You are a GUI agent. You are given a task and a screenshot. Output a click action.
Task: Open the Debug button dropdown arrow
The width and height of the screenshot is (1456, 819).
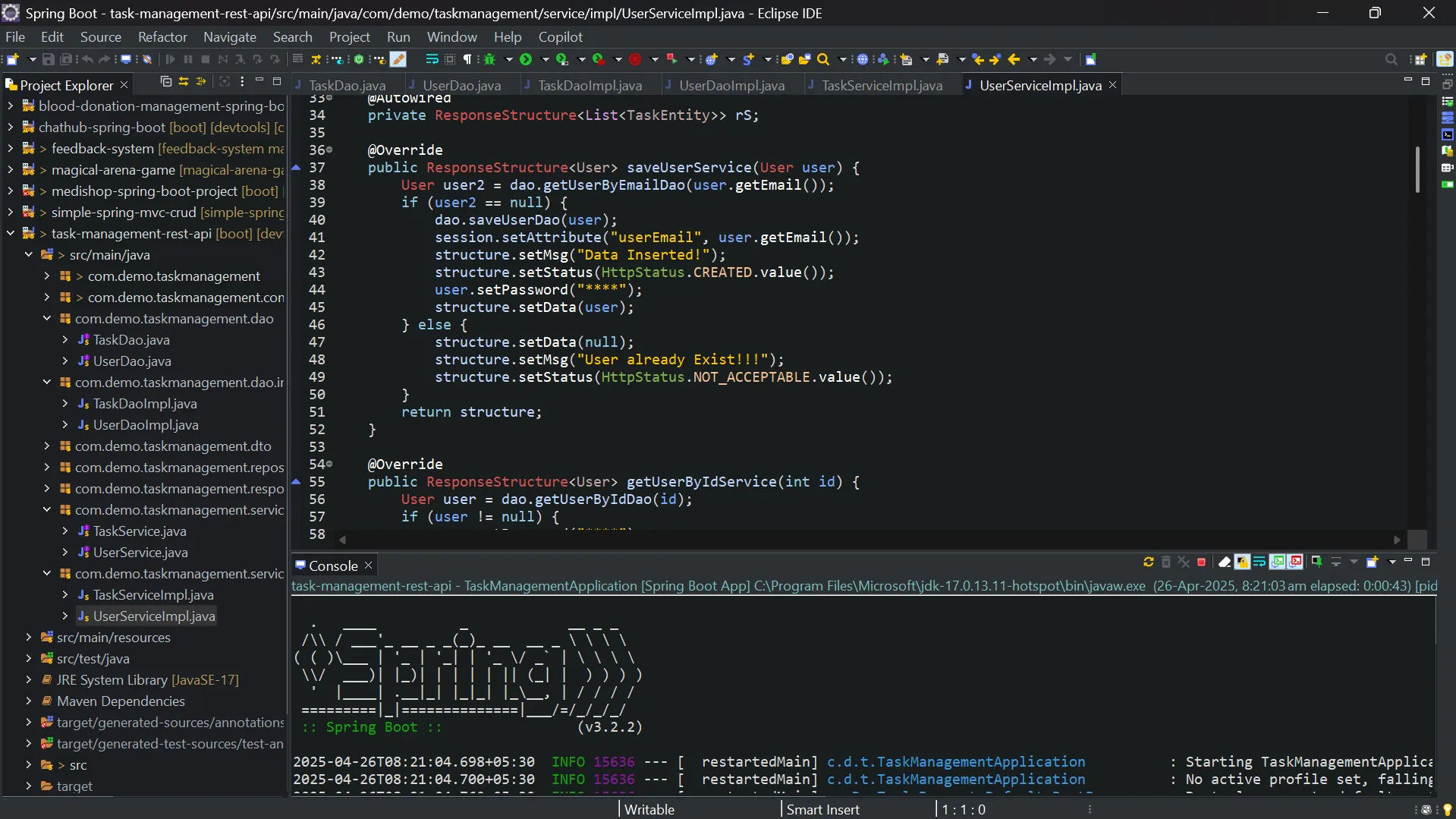[508, 59]
